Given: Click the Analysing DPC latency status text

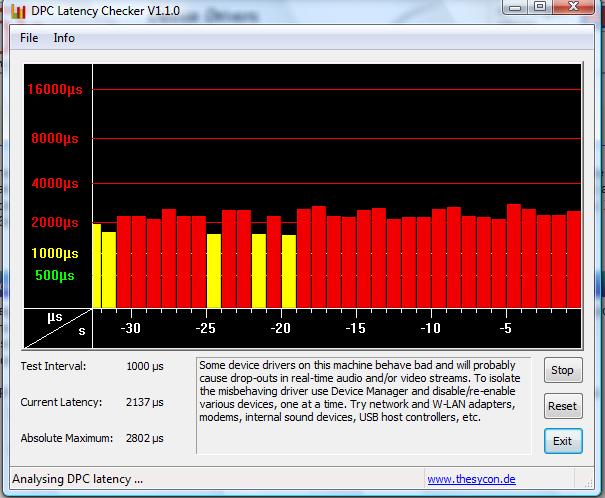Looking at the screenshot, I should [x=78, y=479].
